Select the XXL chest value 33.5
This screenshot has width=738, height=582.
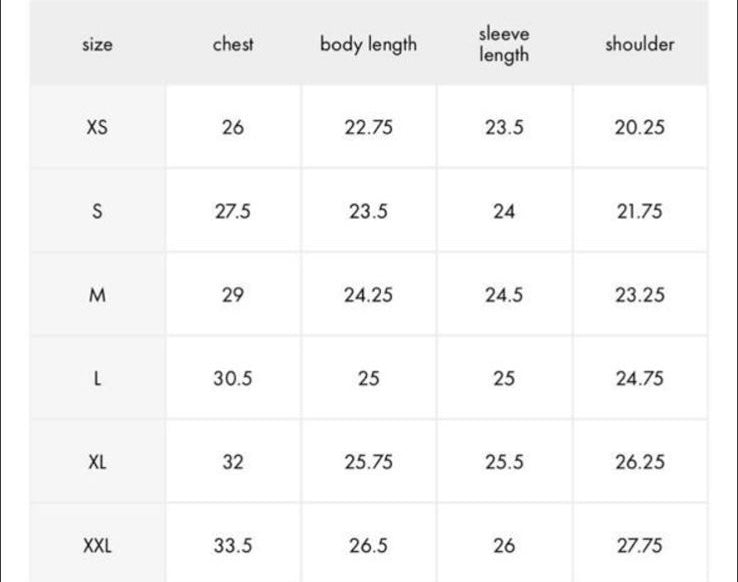[x=233, y=546]
